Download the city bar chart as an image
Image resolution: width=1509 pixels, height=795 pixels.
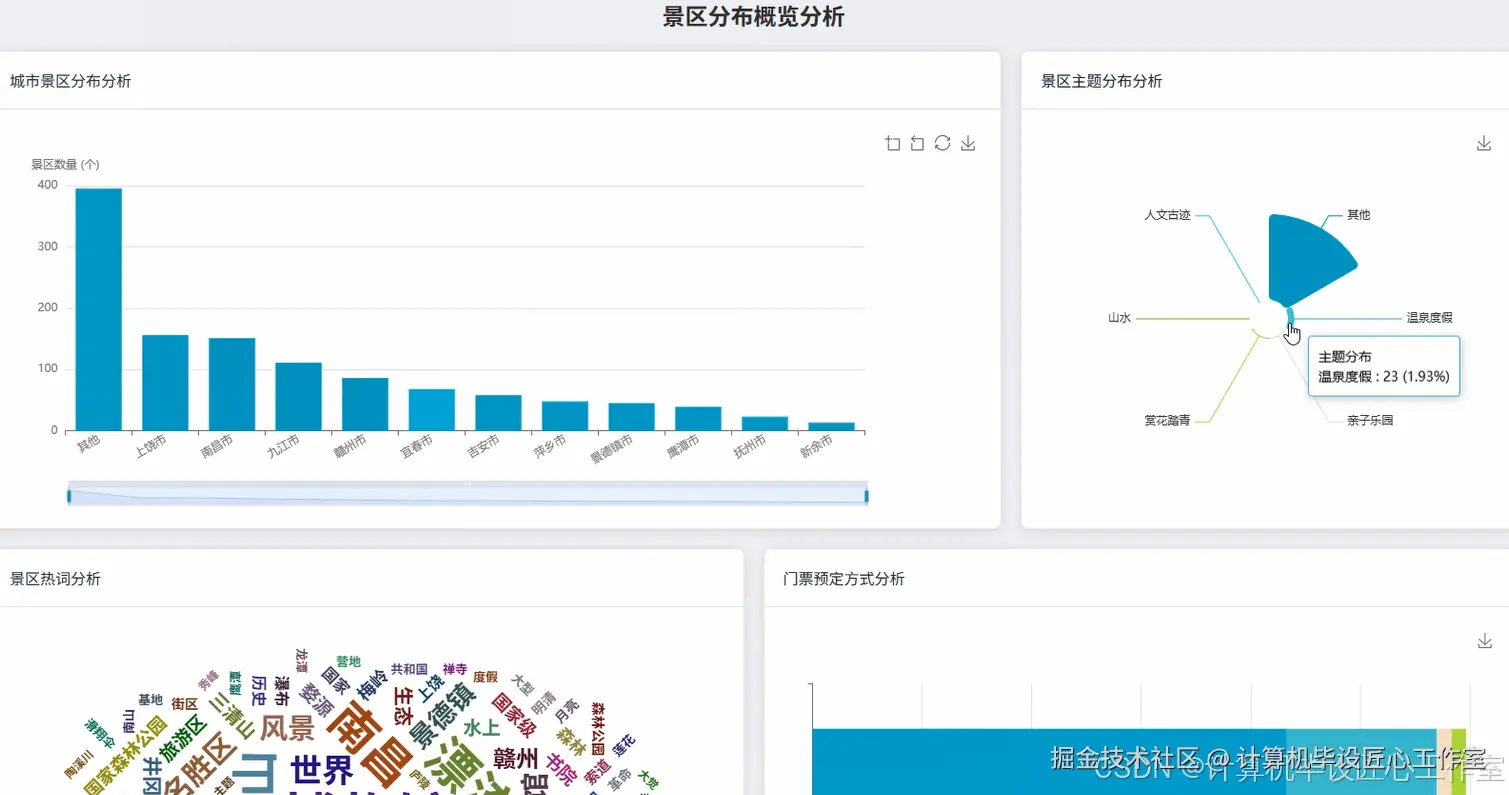967,143
